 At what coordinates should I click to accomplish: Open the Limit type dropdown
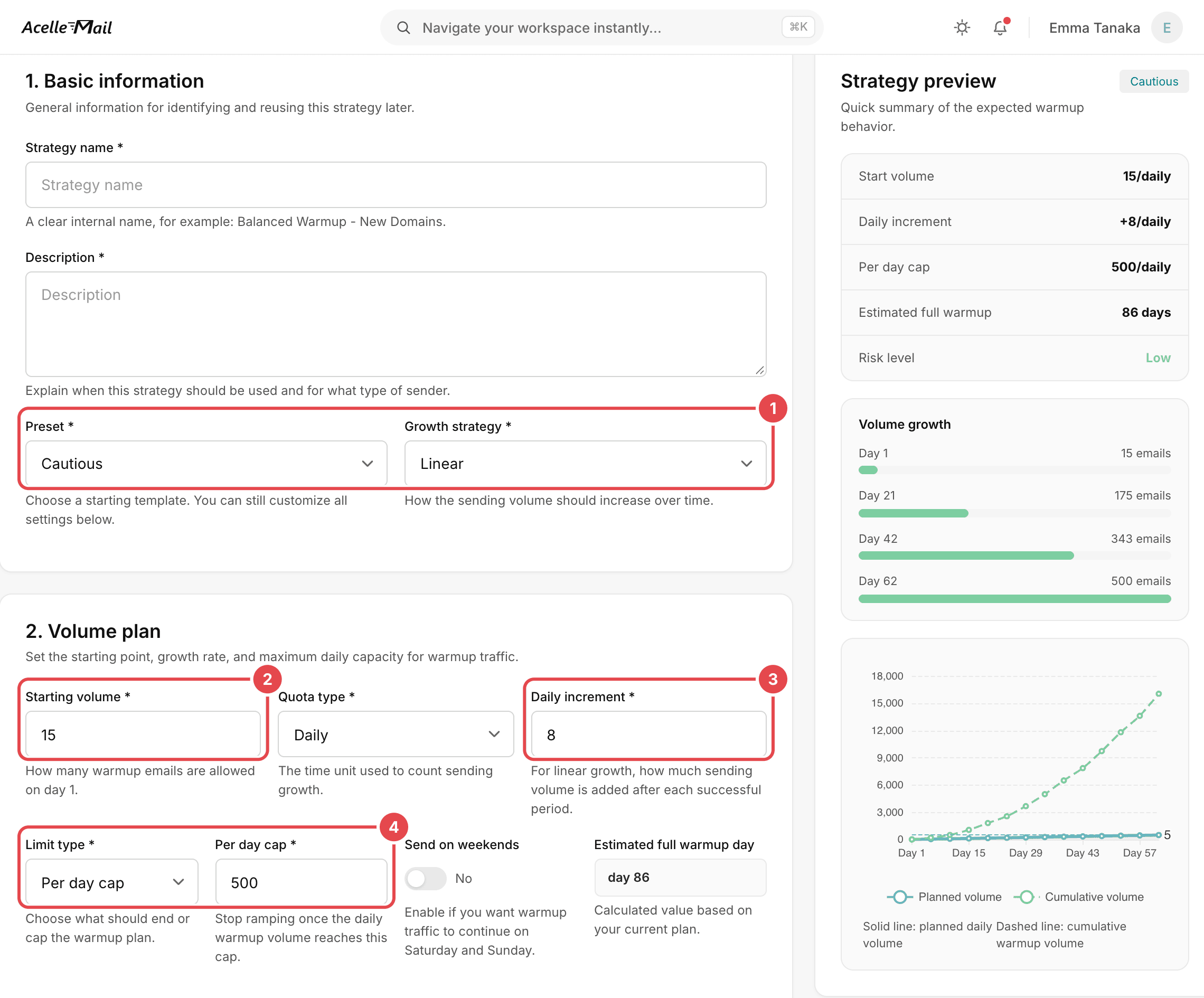point(112,882)
